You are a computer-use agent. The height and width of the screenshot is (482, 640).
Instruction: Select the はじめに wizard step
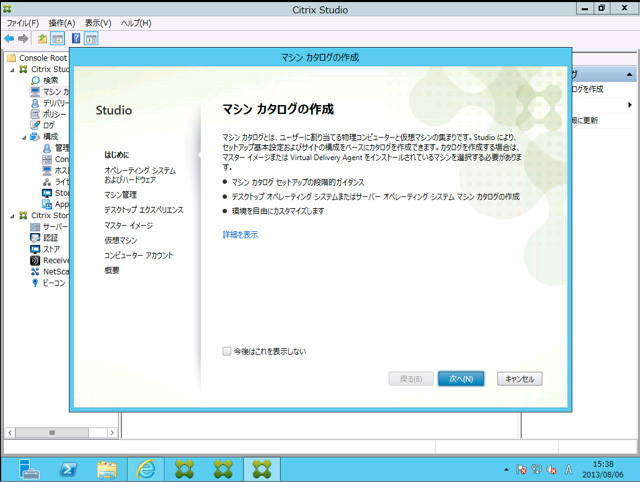[117, 155]
